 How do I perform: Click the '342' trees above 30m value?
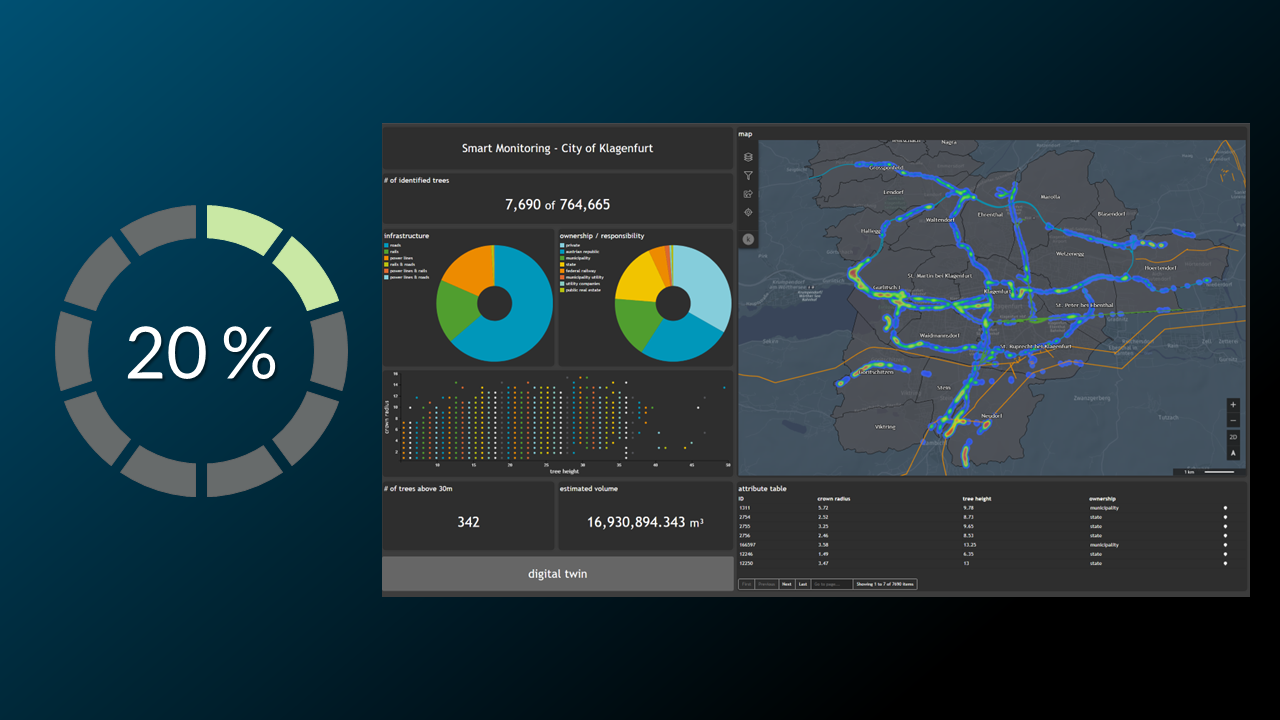(x=468, y=522)
